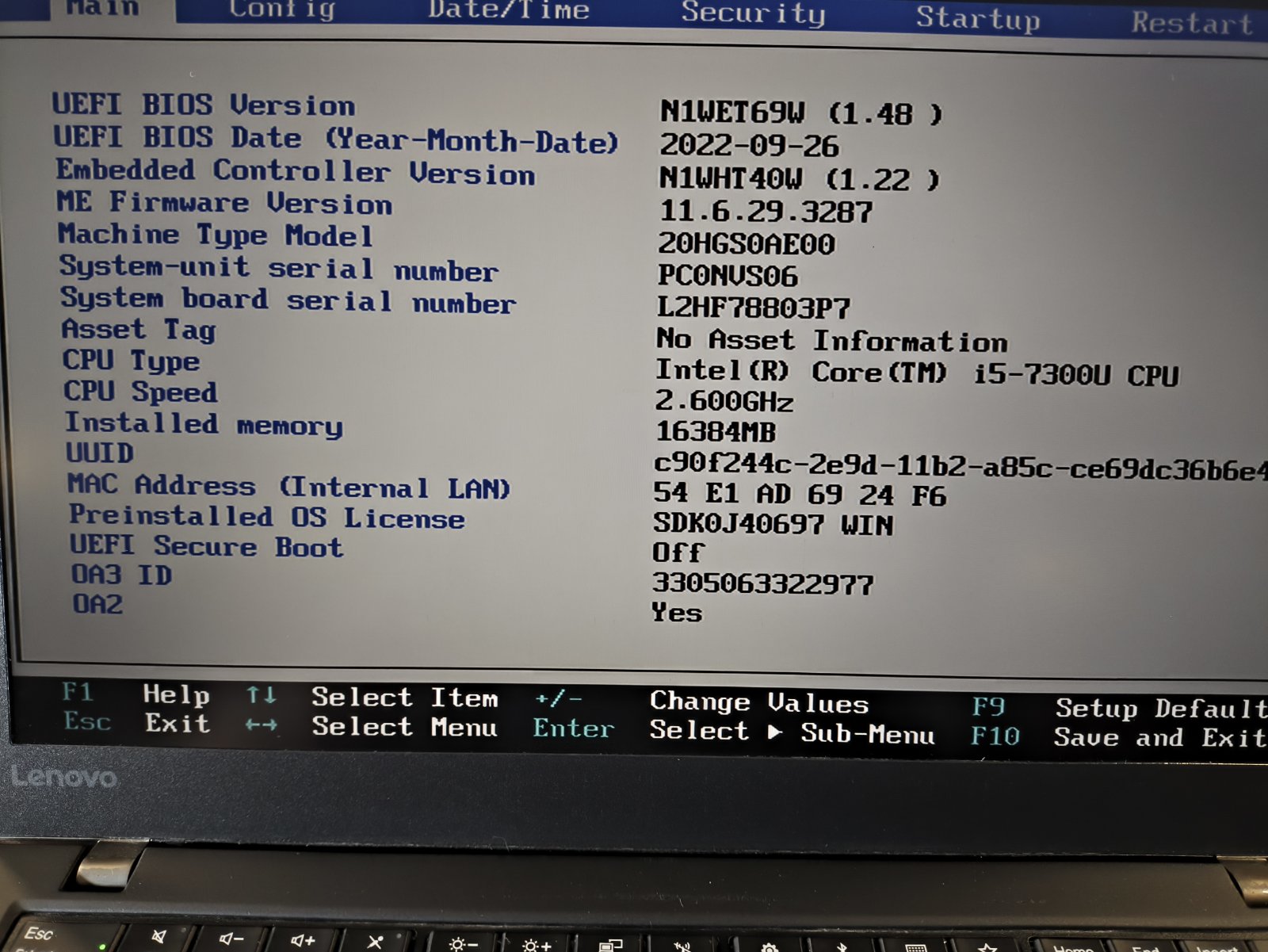Screen dimensions: 1268x952
Task: Click the F1 Help hint
Action: pos(136,694)
